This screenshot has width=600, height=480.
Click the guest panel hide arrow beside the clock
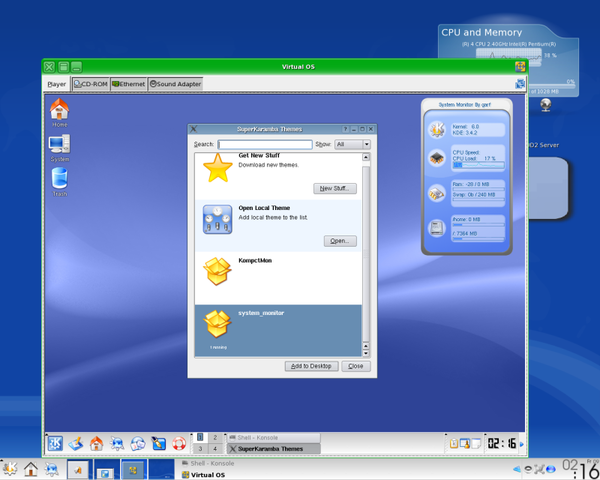[x=522, y=444]
